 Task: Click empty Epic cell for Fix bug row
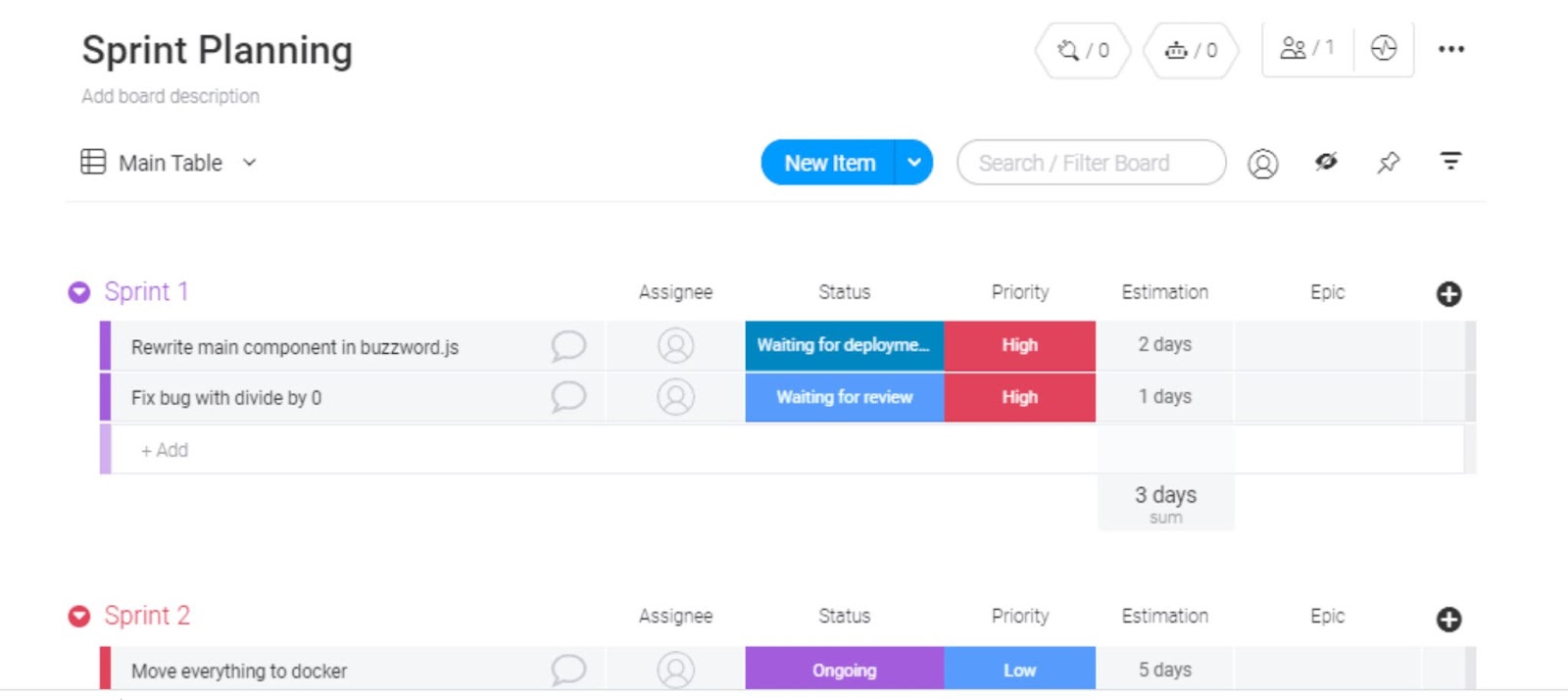coord(1327,397)
